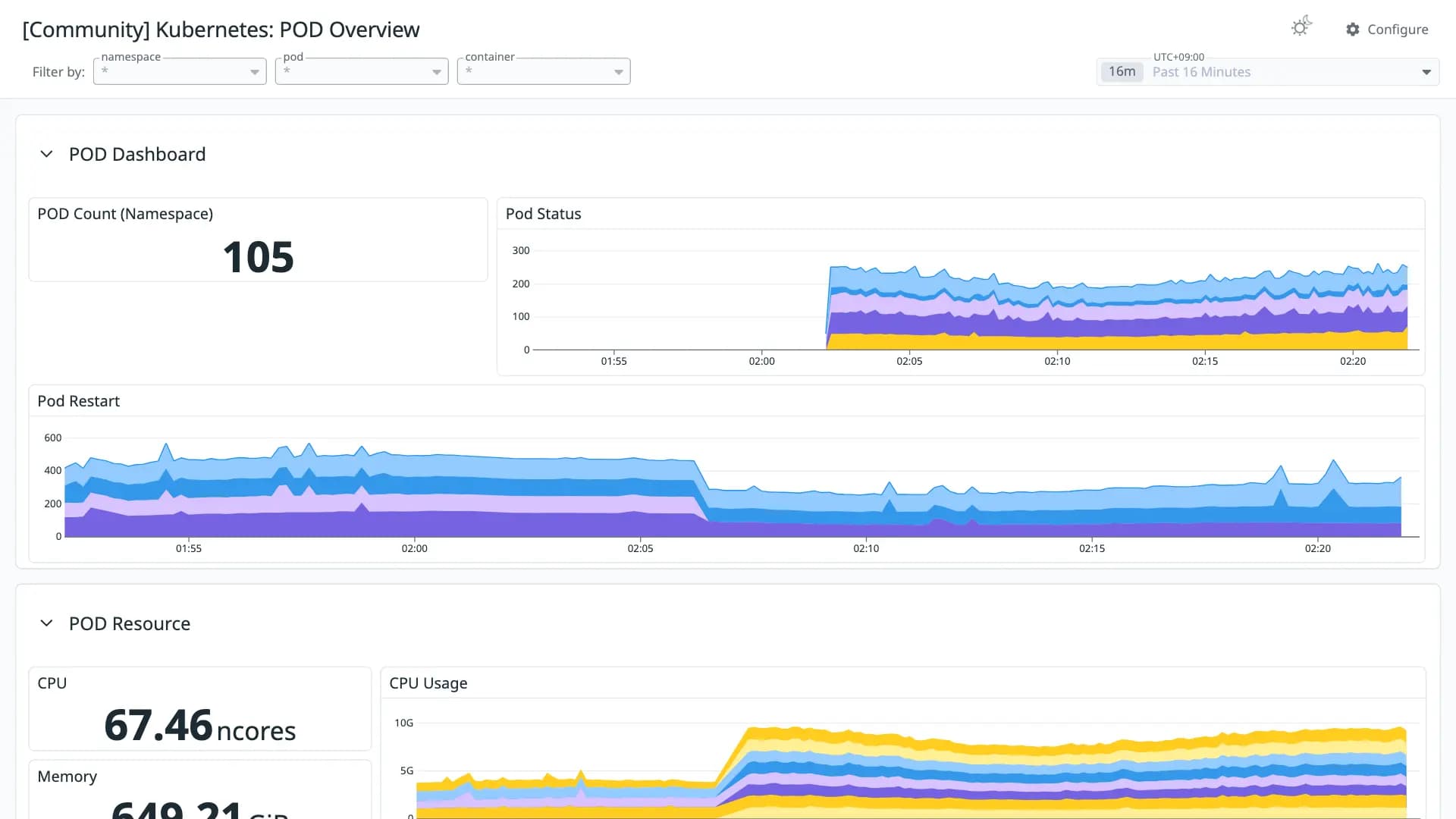Click the Filter by label
The height and width of the screenshot is (819, 1456).
point(58,72)
